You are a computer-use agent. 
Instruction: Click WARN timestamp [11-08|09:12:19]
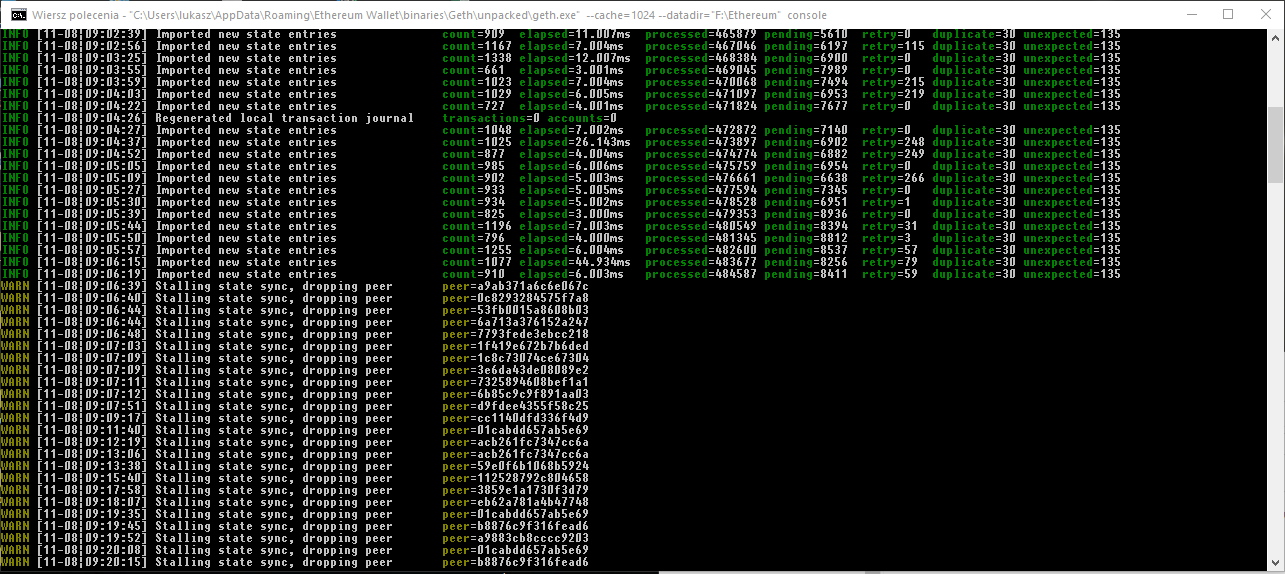(x=92, y=442)
